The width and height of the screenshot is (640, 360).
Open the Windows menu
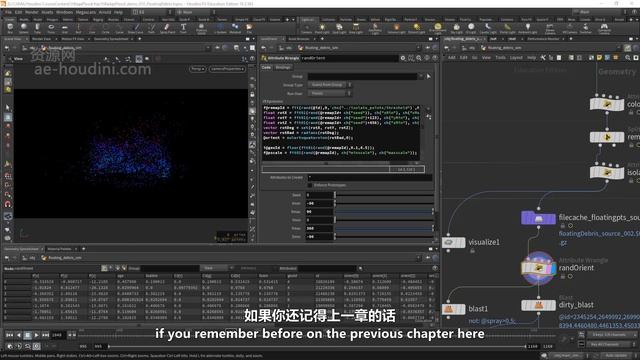tap(64, 12)
